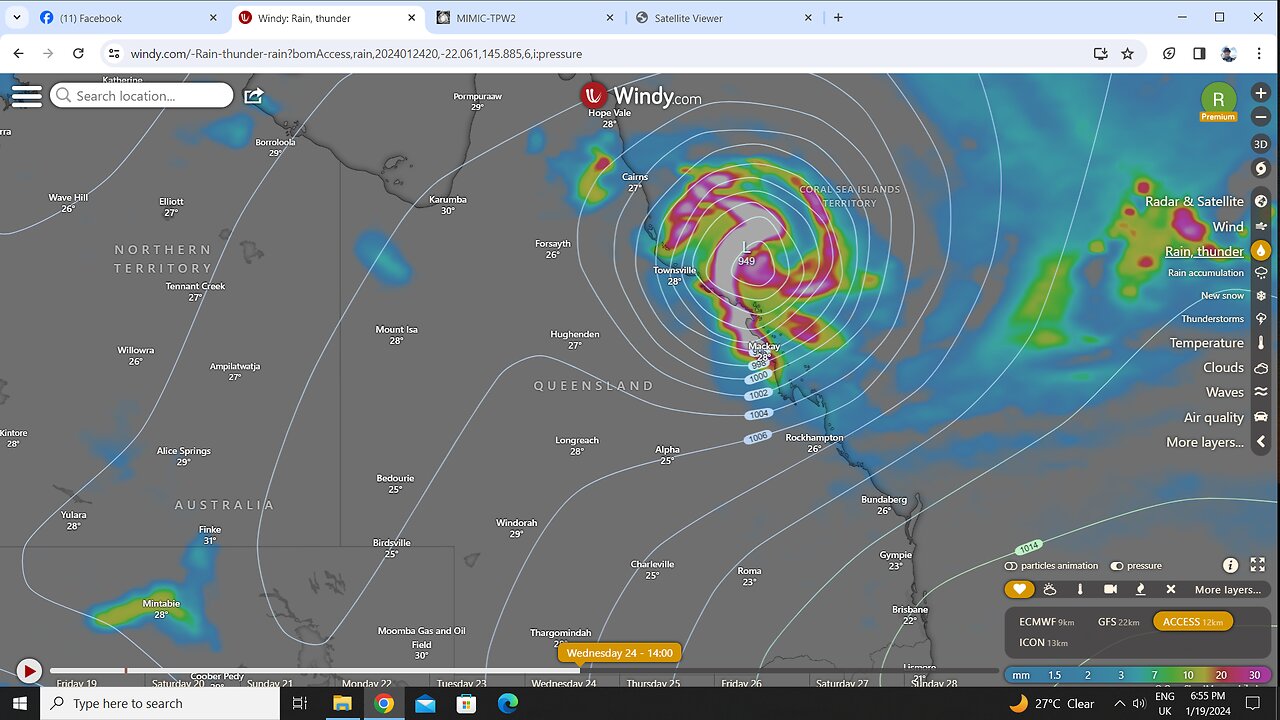Click the Wednesday 24 - 14:00 time marker
Image resolution: width=1280 pixels, height=720 pixels.
pyautogui.click(x=619, y=653)
